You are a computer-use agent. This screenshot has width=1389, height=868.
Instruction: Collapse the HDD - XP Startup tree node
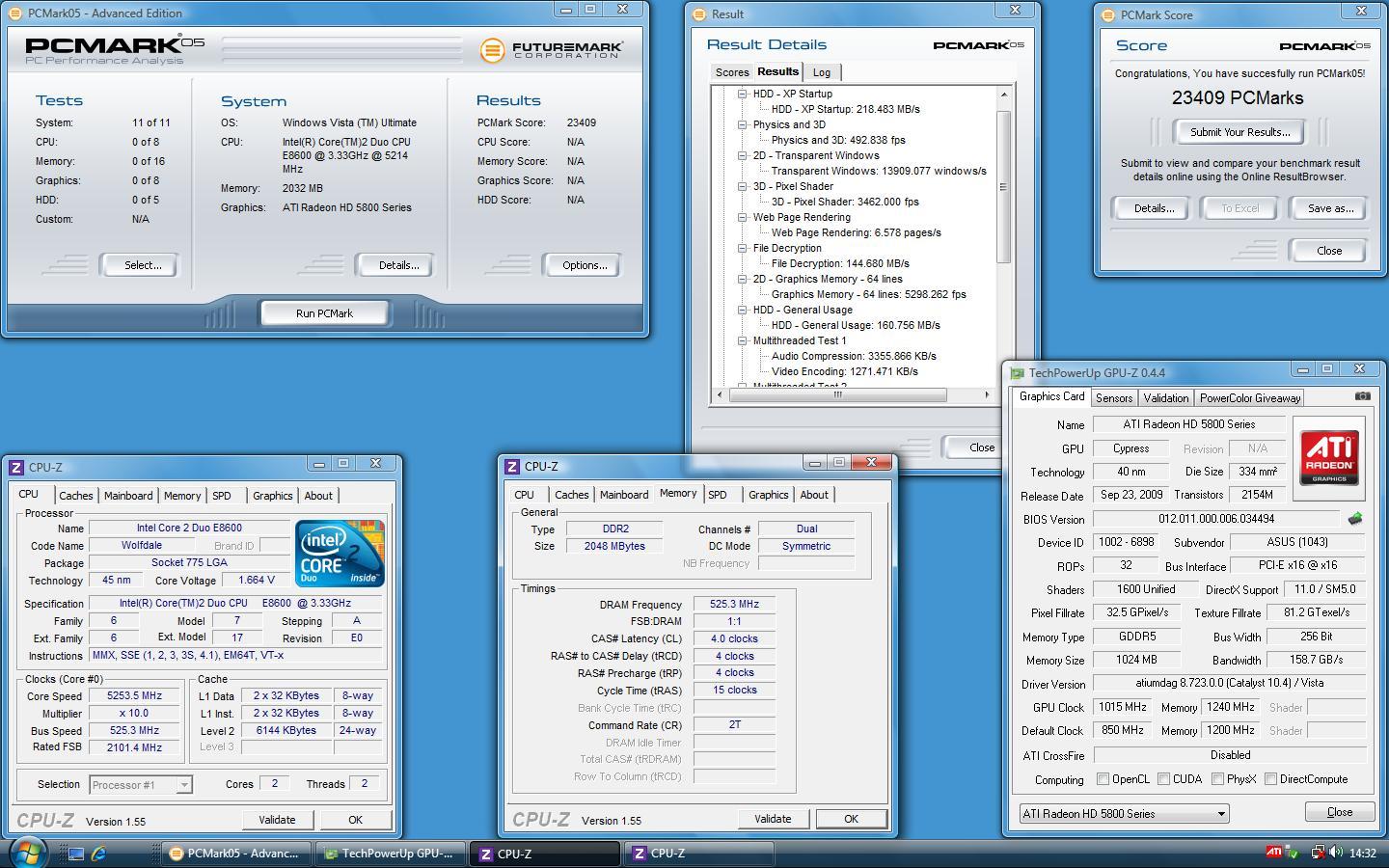tap(742, 94)
